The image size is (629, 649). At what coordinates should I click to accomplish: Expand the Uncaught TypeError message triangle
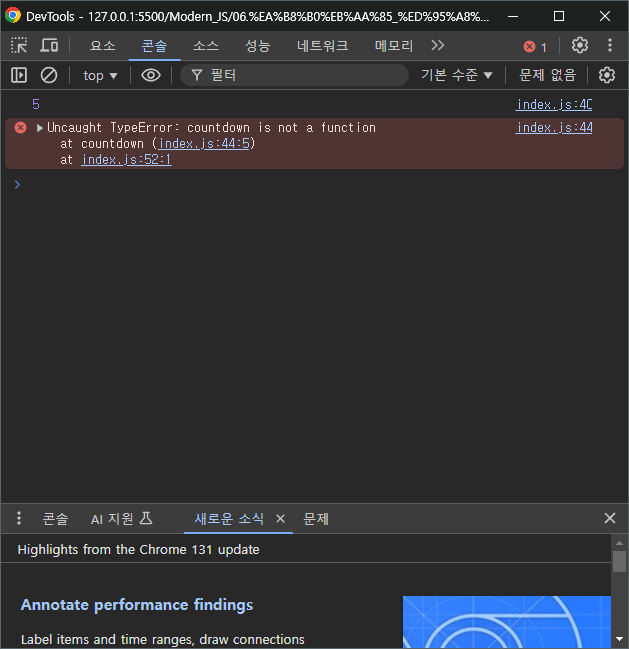click(40, 128)
